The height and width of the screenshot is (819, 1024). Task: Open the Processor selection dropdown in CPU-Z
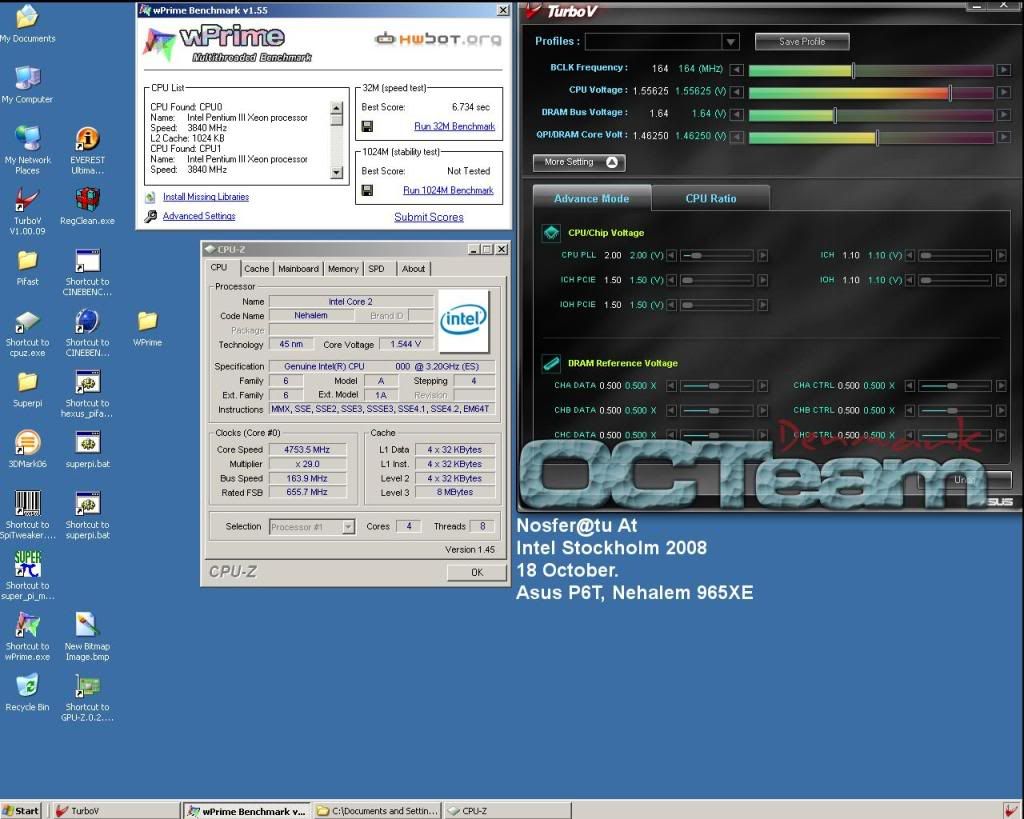[348, 526]
